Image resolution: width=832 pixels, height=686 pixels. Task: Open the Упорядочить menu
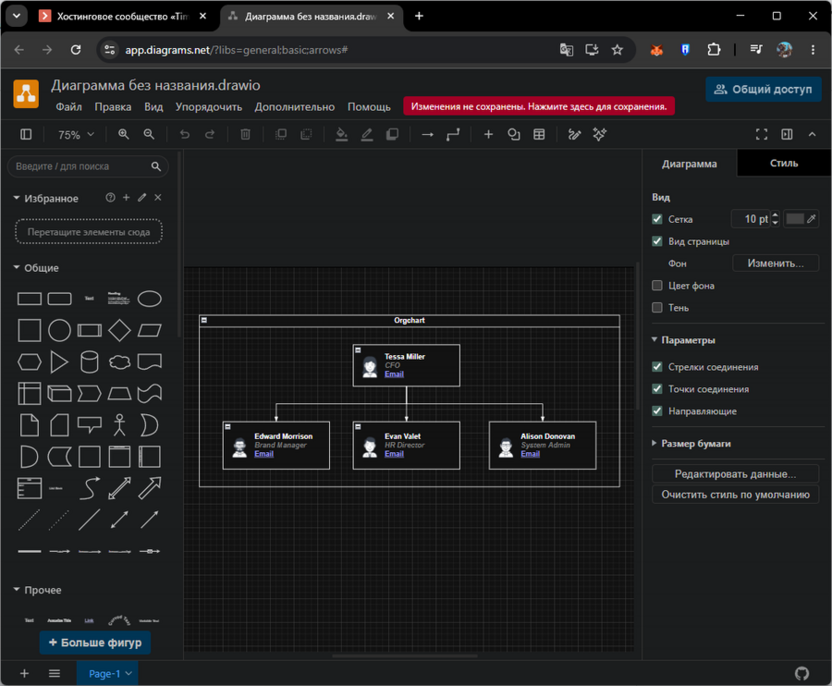click(209, 107)
